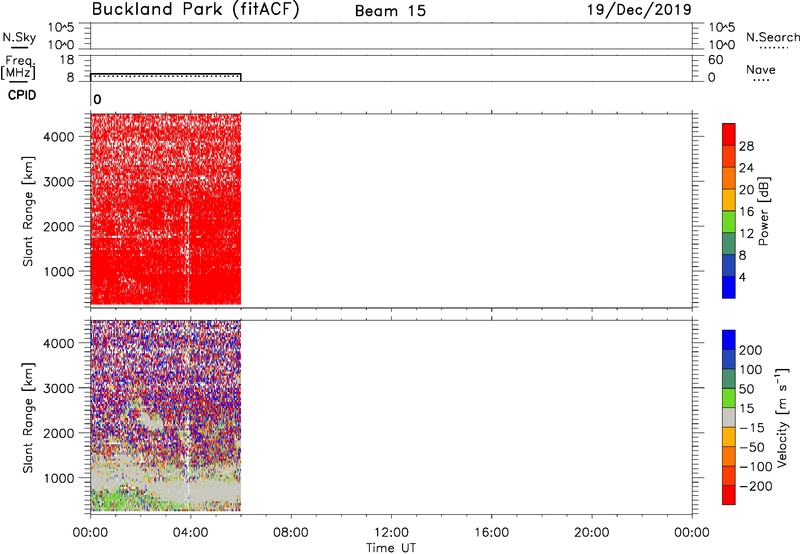Click the 'Power [dB]' colorbar label

pos(763,211)
